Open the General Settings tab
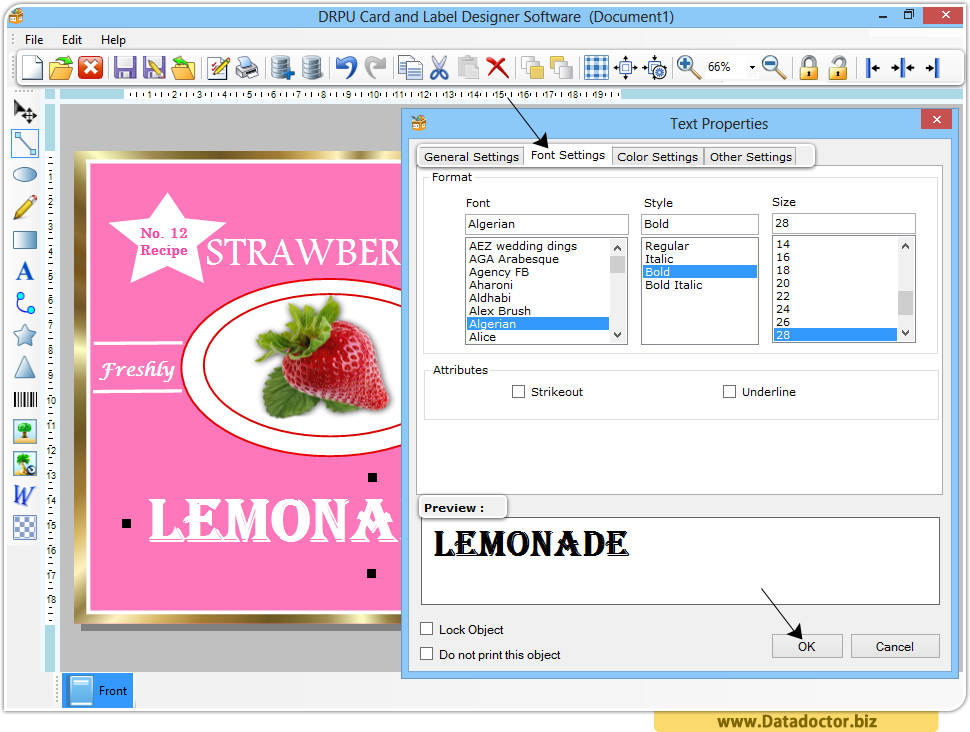 click(x=470, y=156)
